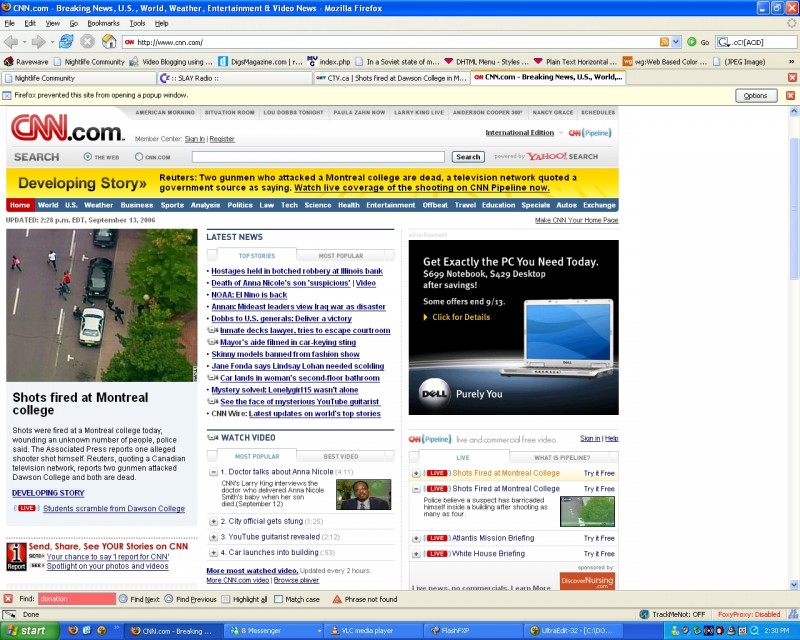Open the Tools menu

click(x=137, y=23)
